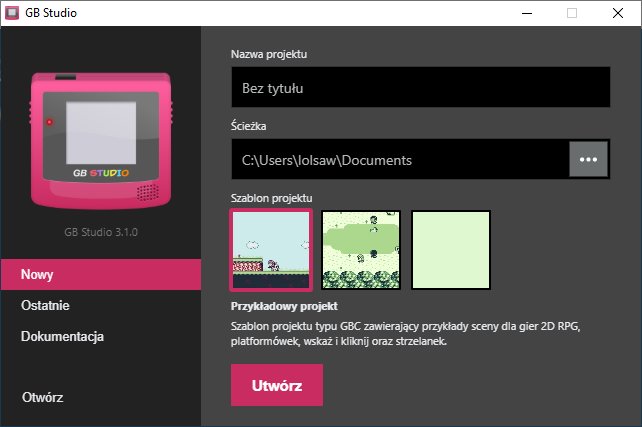This screenshot has width=642, height=427.
Task: Select the green top-down template thumbnail
Action: coord(361,250)
